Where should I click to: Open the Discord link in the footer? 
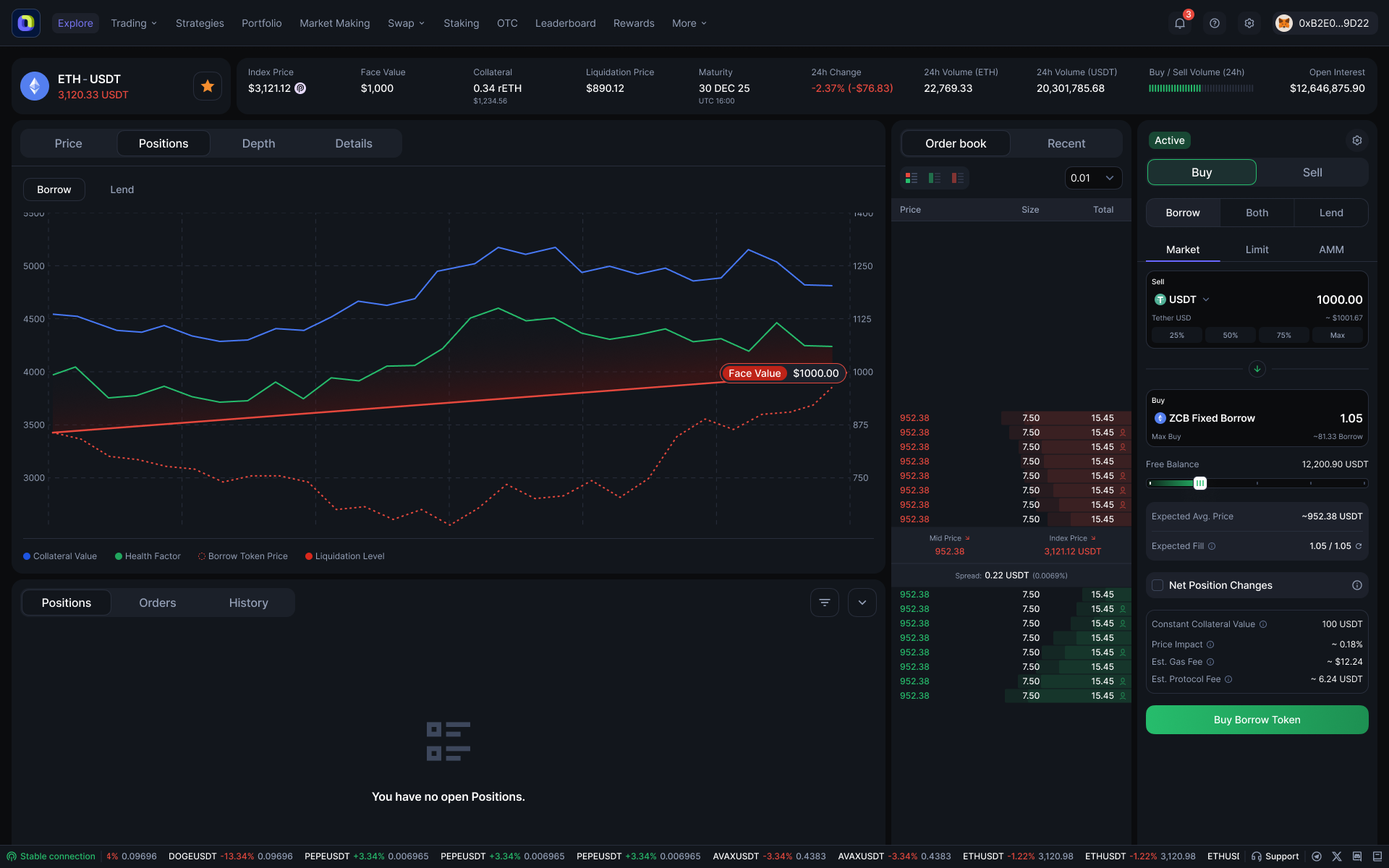[1357, 856]
